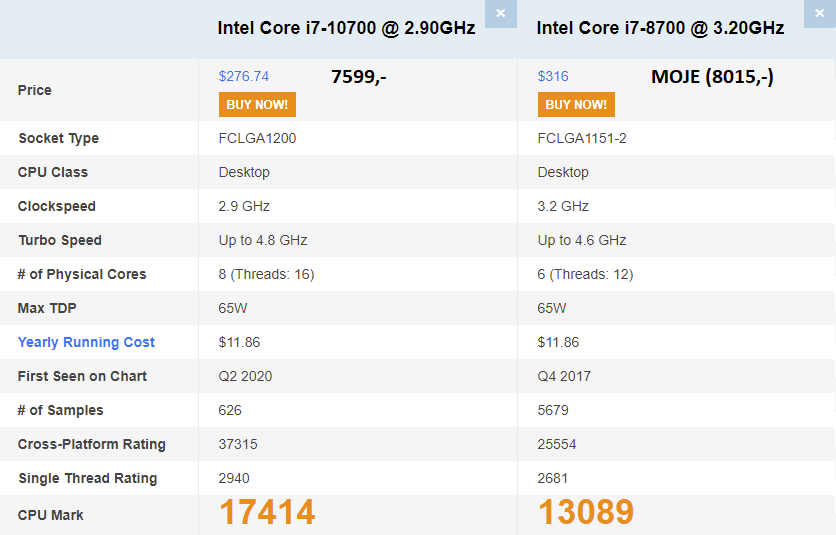
Task: Click the FCLGA1151-2 socket value
Action: (582, 138)
